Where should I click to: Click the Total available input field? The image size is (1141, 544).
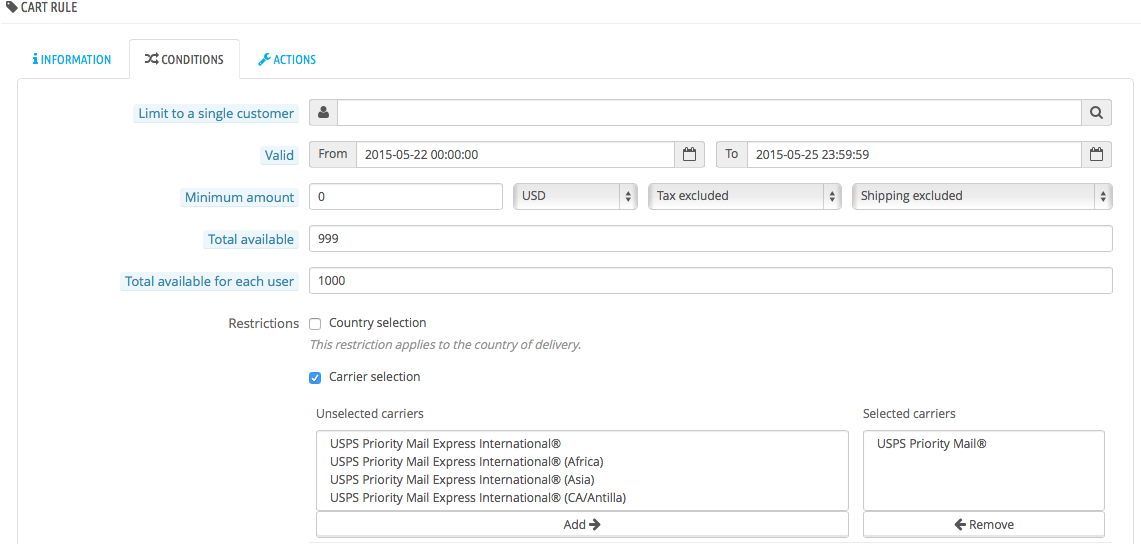click(711, 239)
